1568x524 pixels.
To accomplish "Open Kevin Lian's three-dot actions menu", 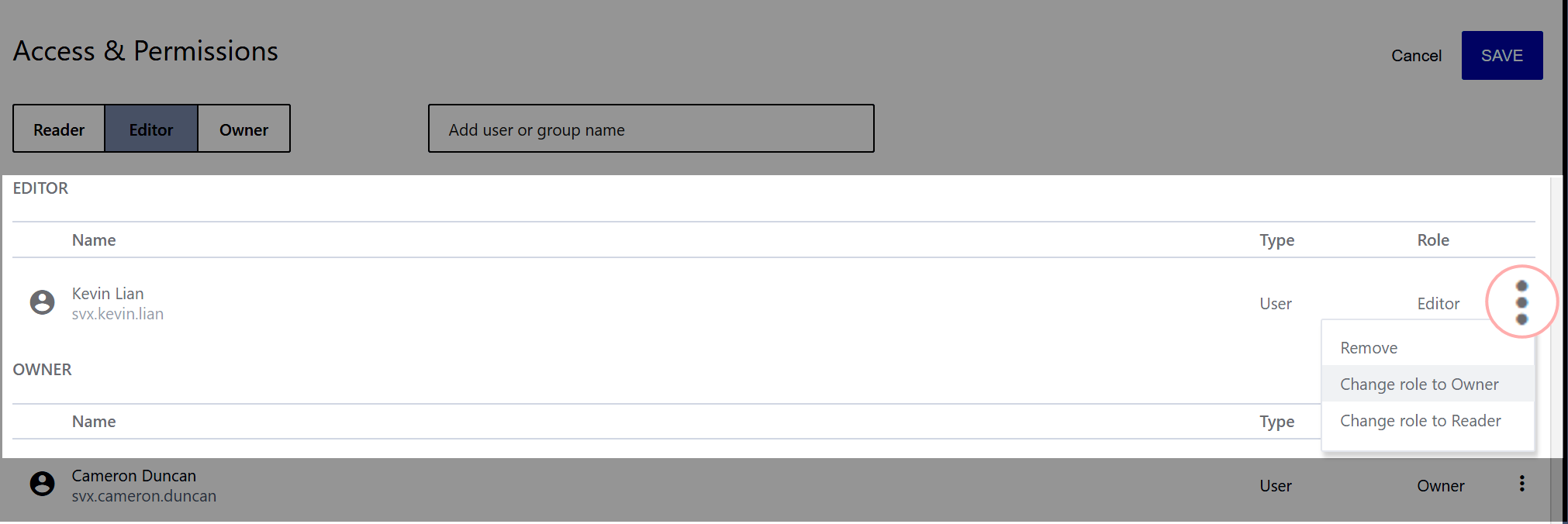I will (1522, 302).
